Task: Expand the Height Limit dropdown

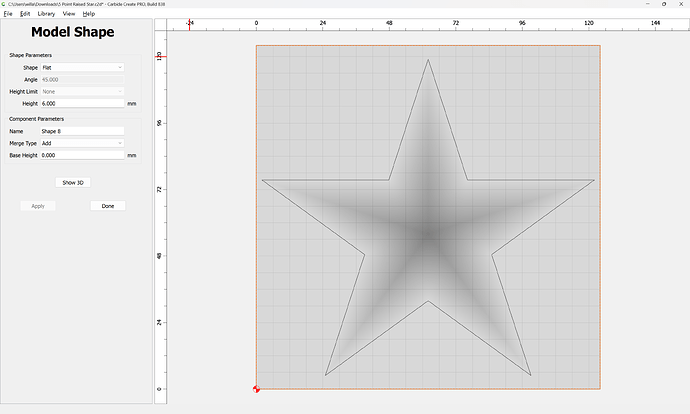Action: coord(82,91)
